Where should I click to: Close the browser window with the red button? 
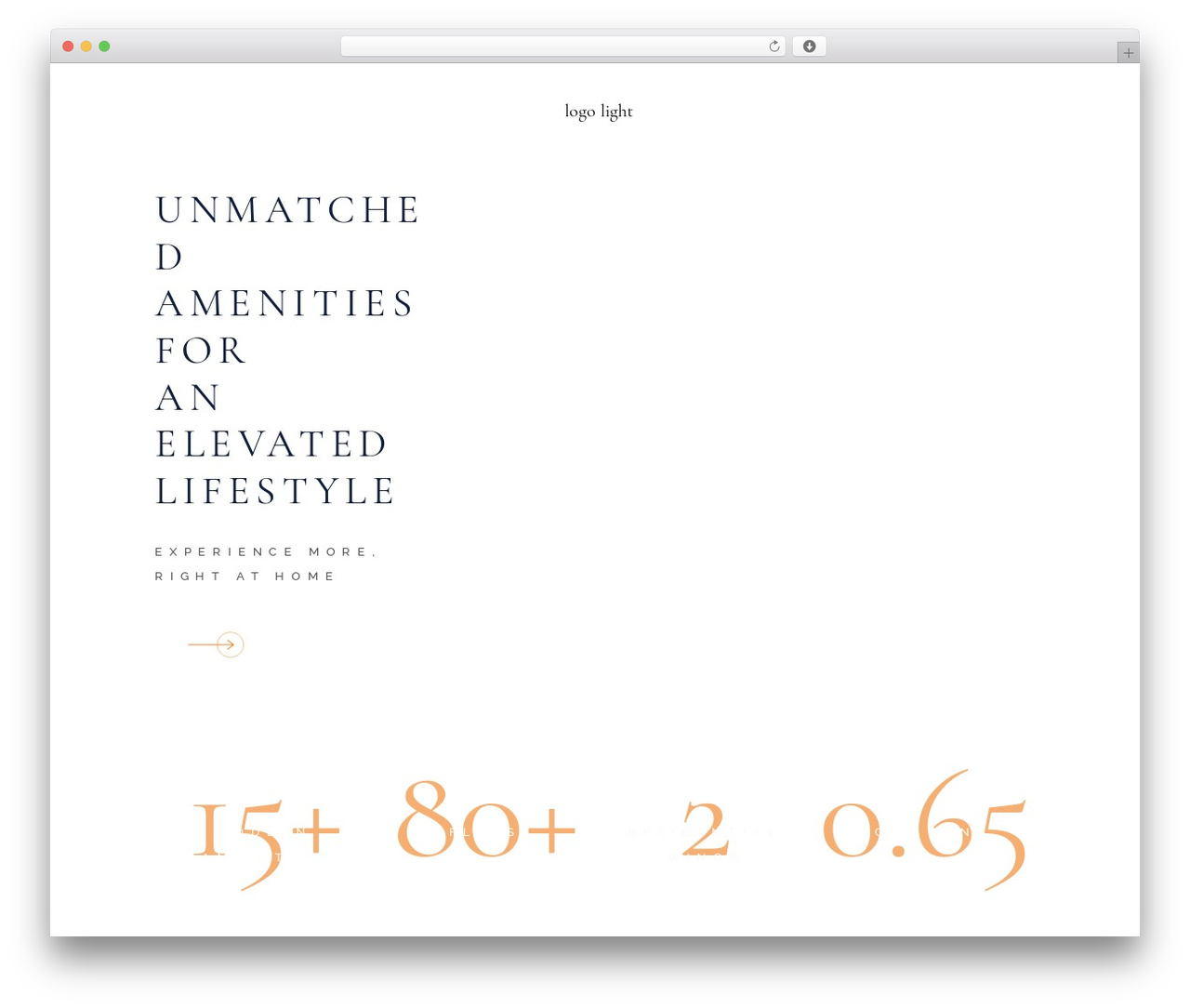68,46
